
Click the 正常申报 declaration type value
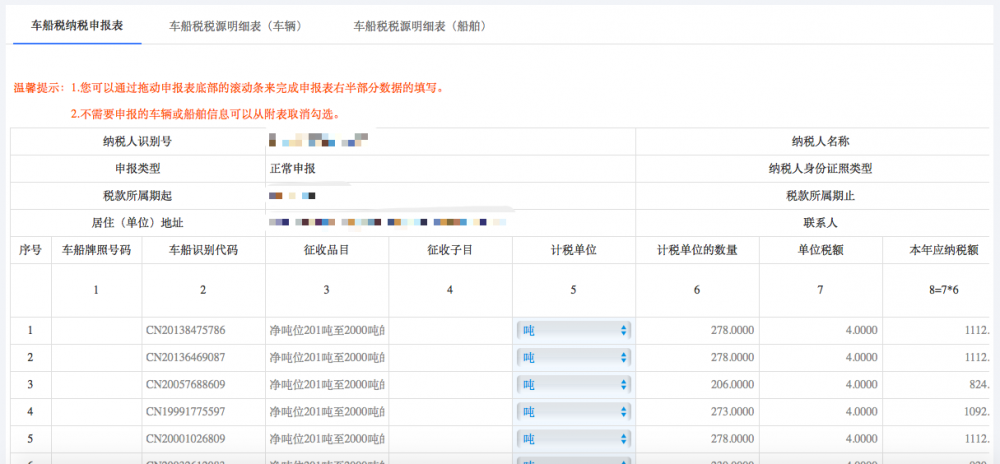[x=294, y=168]
